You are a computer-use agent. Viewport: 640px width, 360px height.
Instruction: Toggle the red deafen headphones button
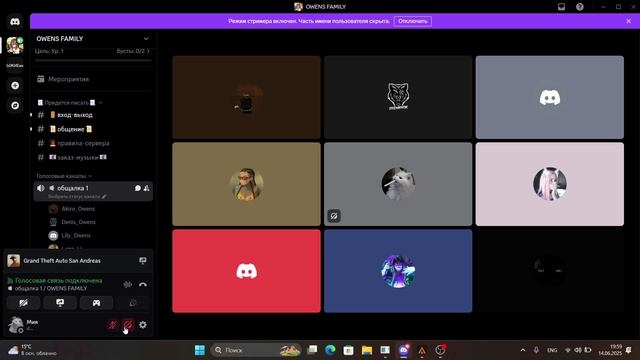pyautogui.click(x=128, y=325)
